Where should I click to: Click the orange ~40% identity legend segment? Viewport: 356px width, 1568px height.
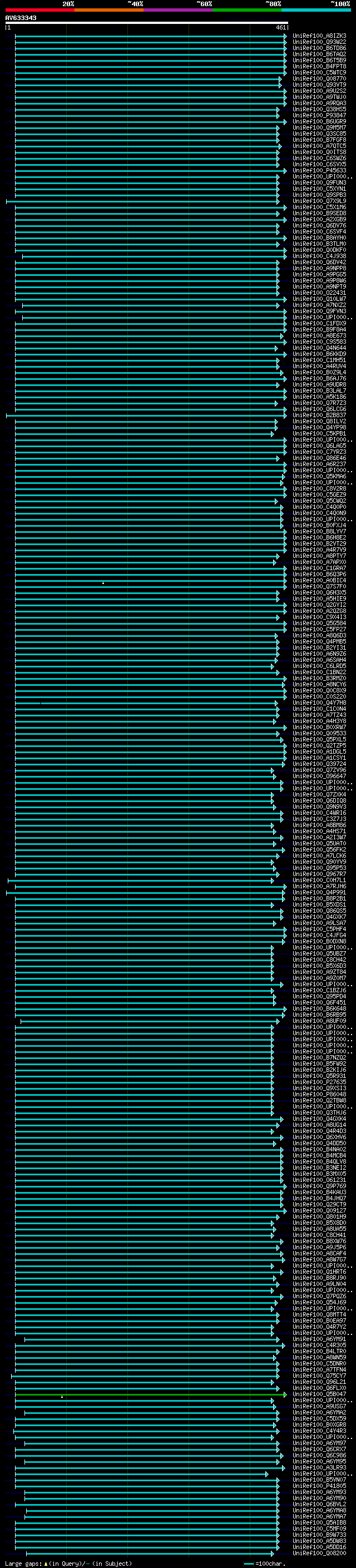[x=109, y=10]
